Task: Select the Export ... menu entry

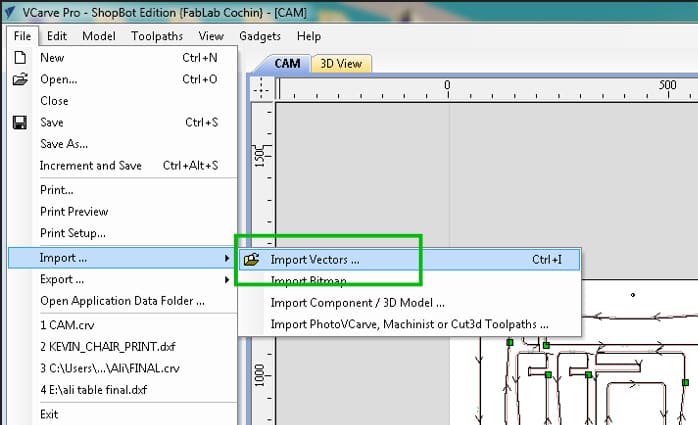Action: [x=122, y=279]
